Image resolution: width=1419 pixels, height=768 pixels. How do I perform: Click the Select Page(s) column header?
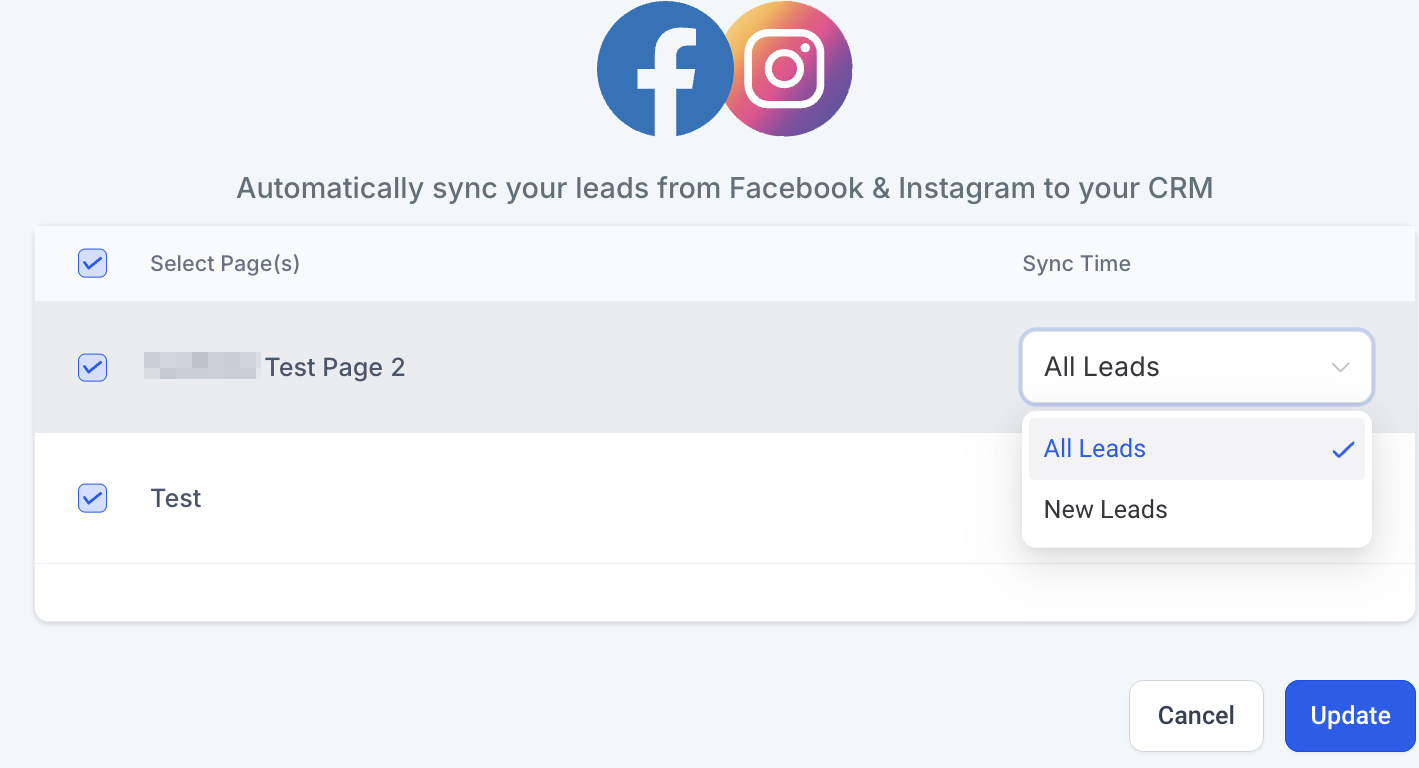point(225,264)
